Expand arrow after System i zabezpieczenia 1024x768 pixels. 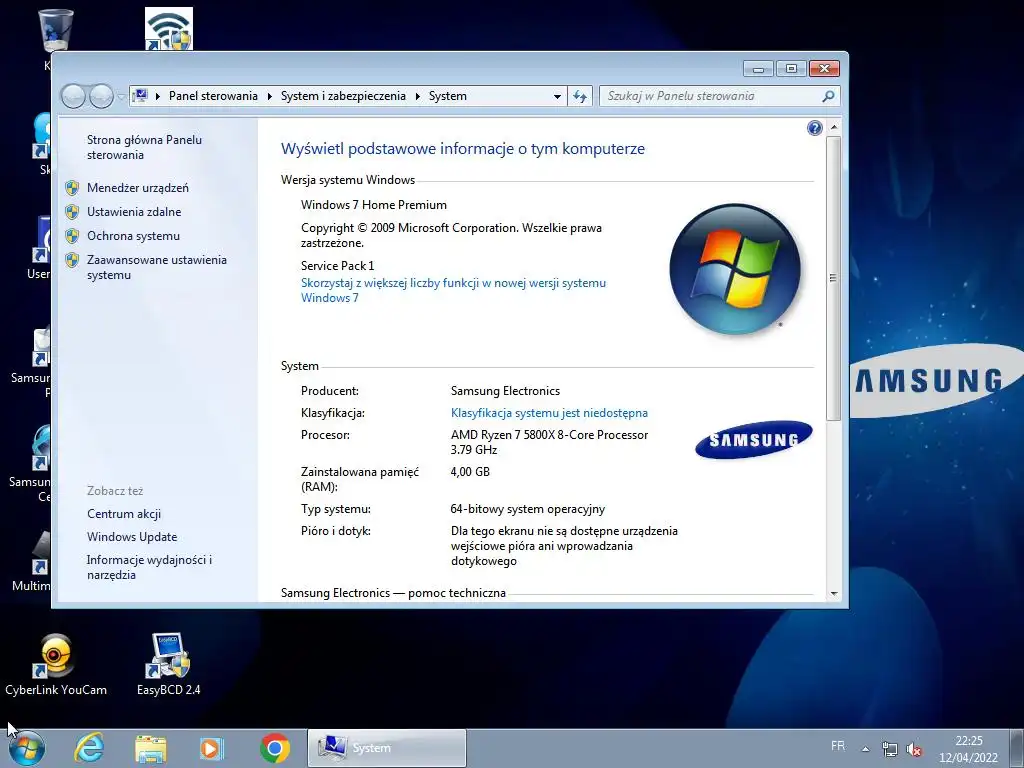tap(417, 97)
